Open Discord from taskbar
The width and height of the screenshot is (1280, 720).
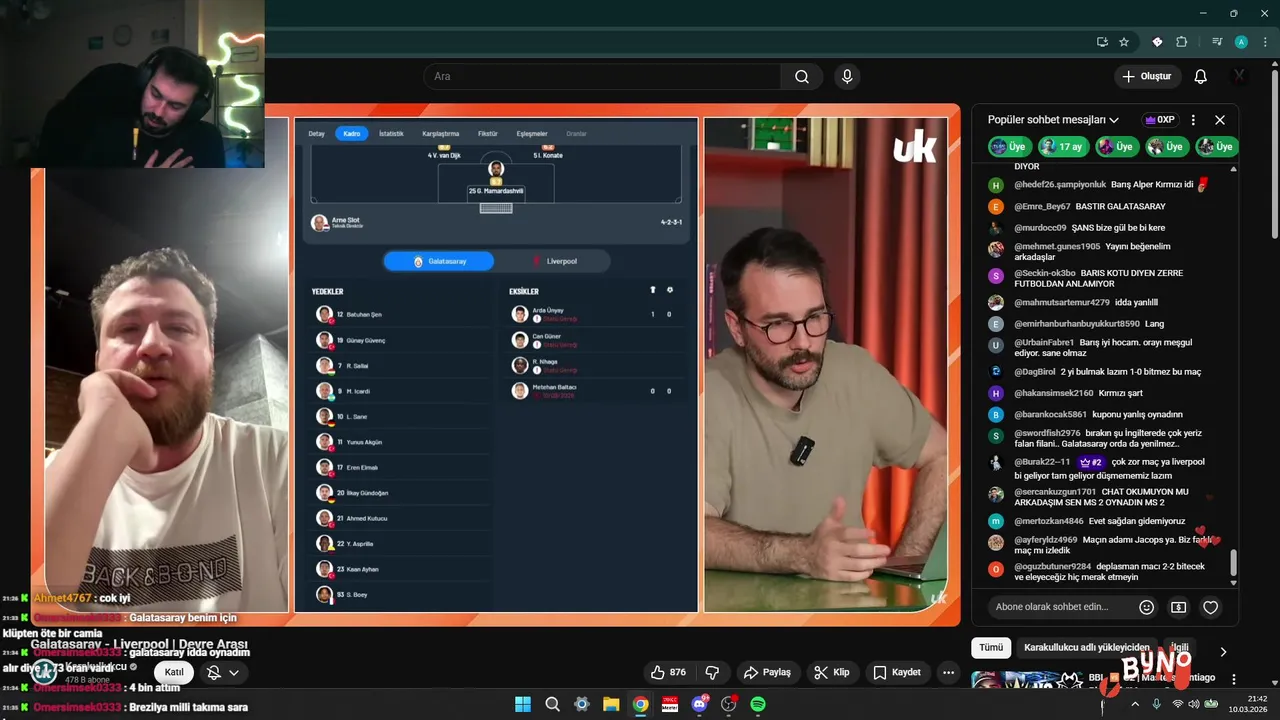tap(699, 704)
